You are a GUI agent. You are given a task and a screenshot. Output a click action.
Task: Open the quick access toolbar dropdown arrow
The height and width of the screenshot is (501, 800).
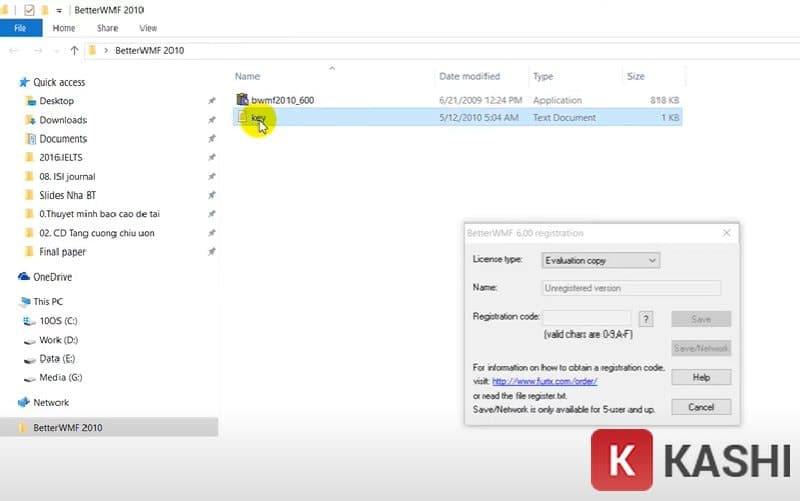click(x=59, y=10)
